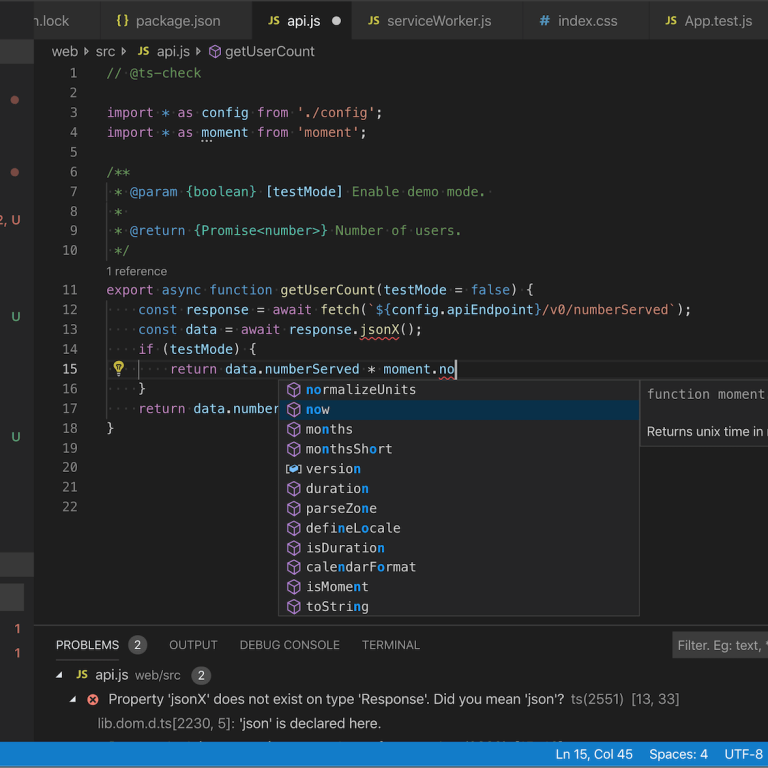Select the monthsShort autocomplete suggestion
Image resolution: width=768 pixels, height=768 pixels.
[x=349, y=449]
